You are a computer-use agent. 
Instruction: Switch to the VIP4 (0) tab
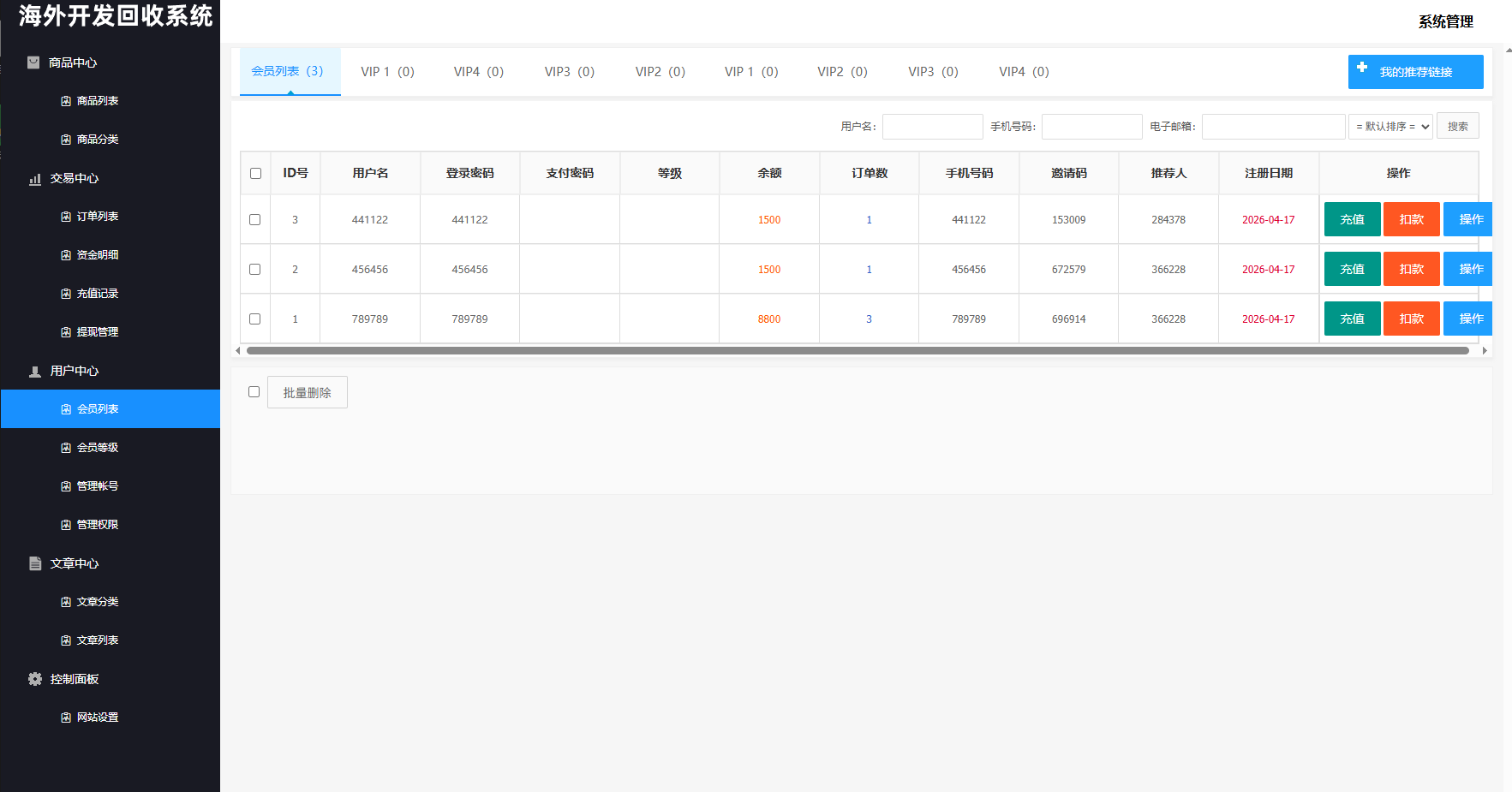tap(478, 72)
